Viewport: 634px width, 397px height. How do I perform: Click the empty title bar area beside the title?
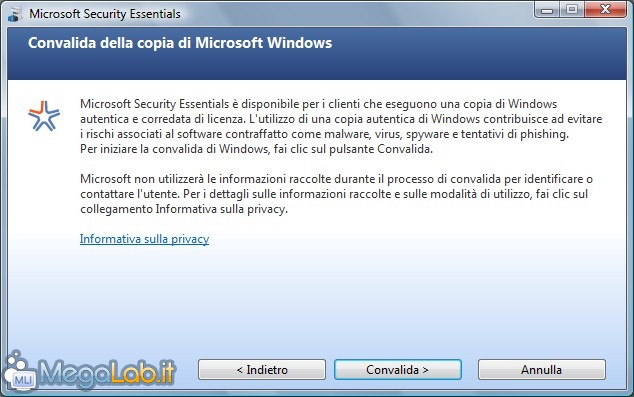click(356, 14)
